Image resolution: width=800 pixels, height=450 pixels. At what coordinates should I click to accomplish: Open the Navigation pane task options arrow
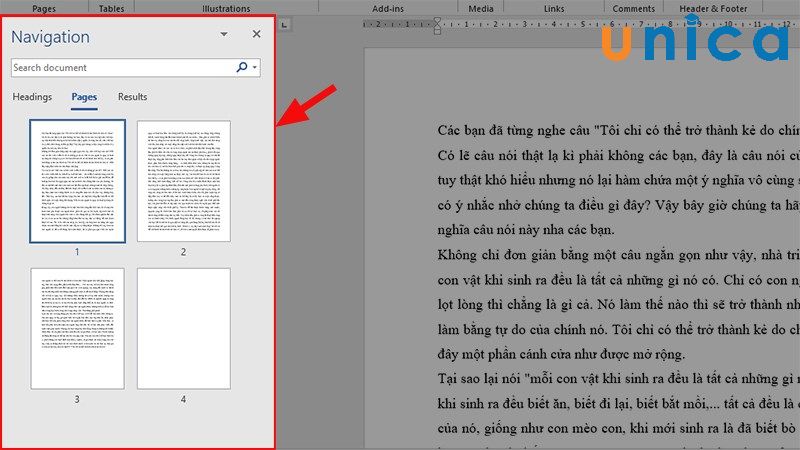click(224, 34)
